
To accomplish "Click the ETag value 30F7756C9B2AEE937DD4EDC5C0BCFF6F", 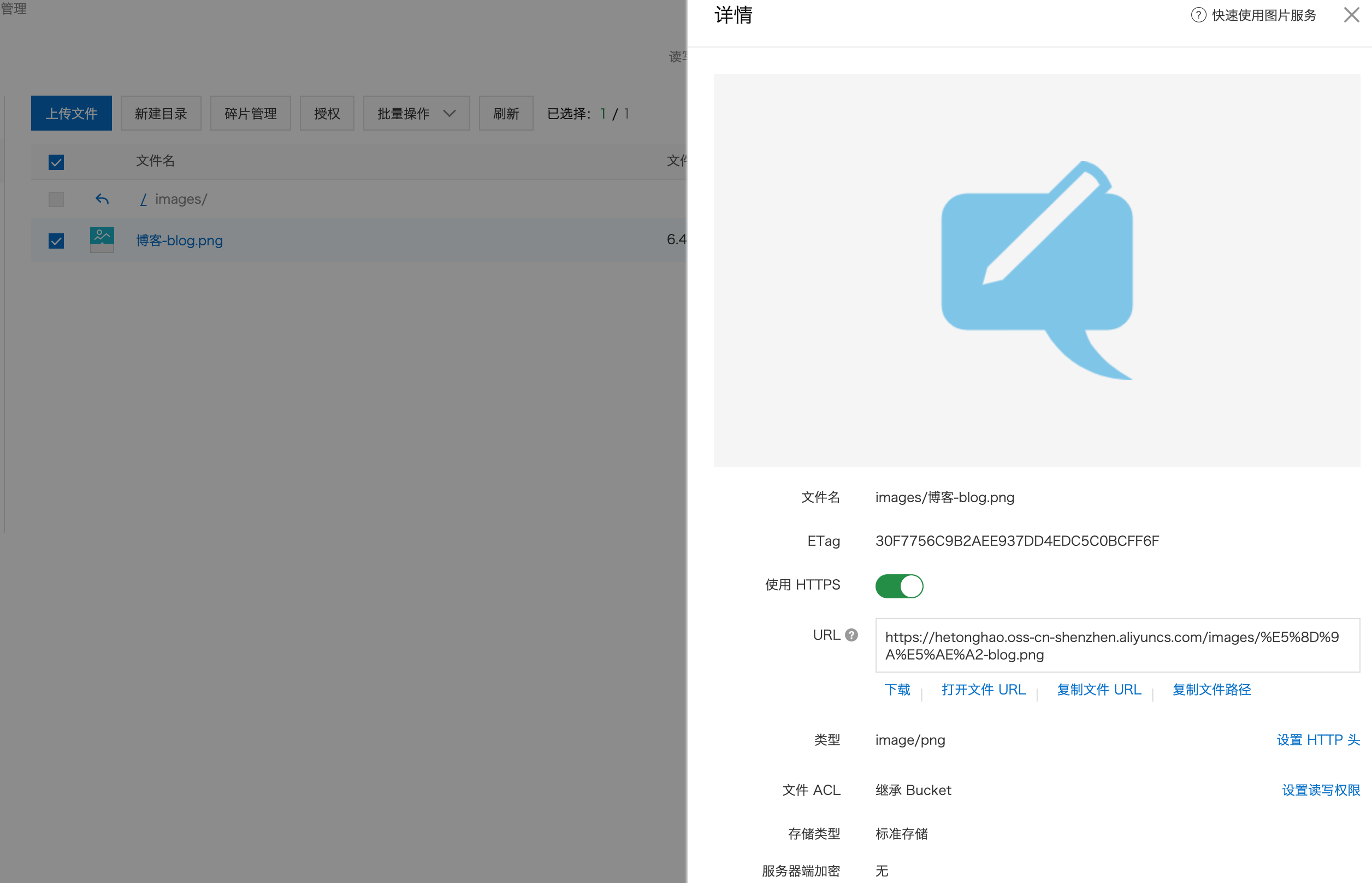I will pos(1016,541).
